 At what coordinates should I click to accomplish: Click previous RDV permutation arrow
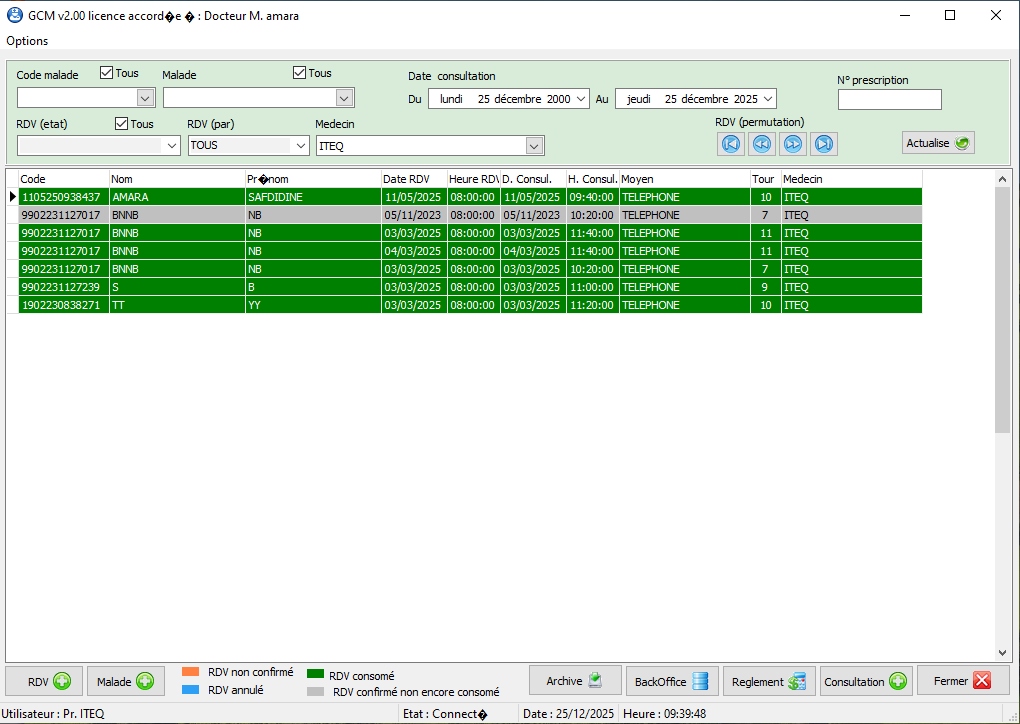coord(761,144)
